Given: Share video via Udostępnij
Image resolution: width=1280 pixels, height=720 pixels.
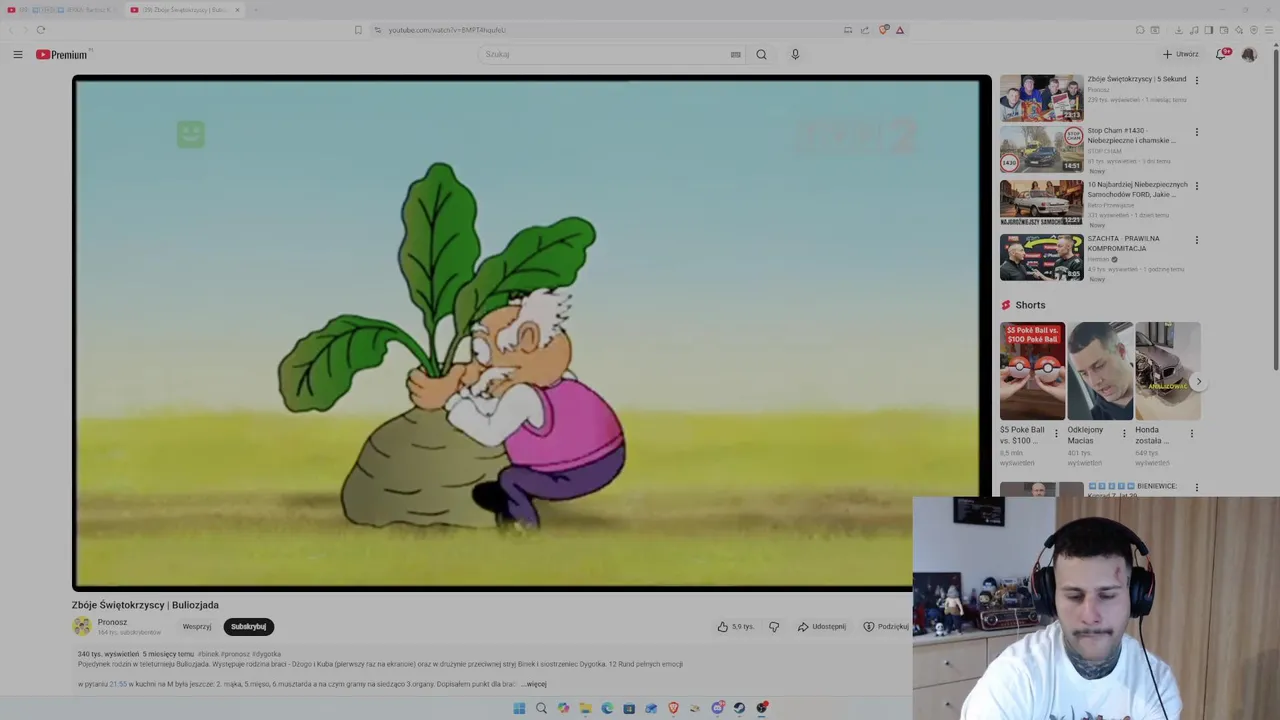Looking at the screenshot, I should click(x=822, y=627).
